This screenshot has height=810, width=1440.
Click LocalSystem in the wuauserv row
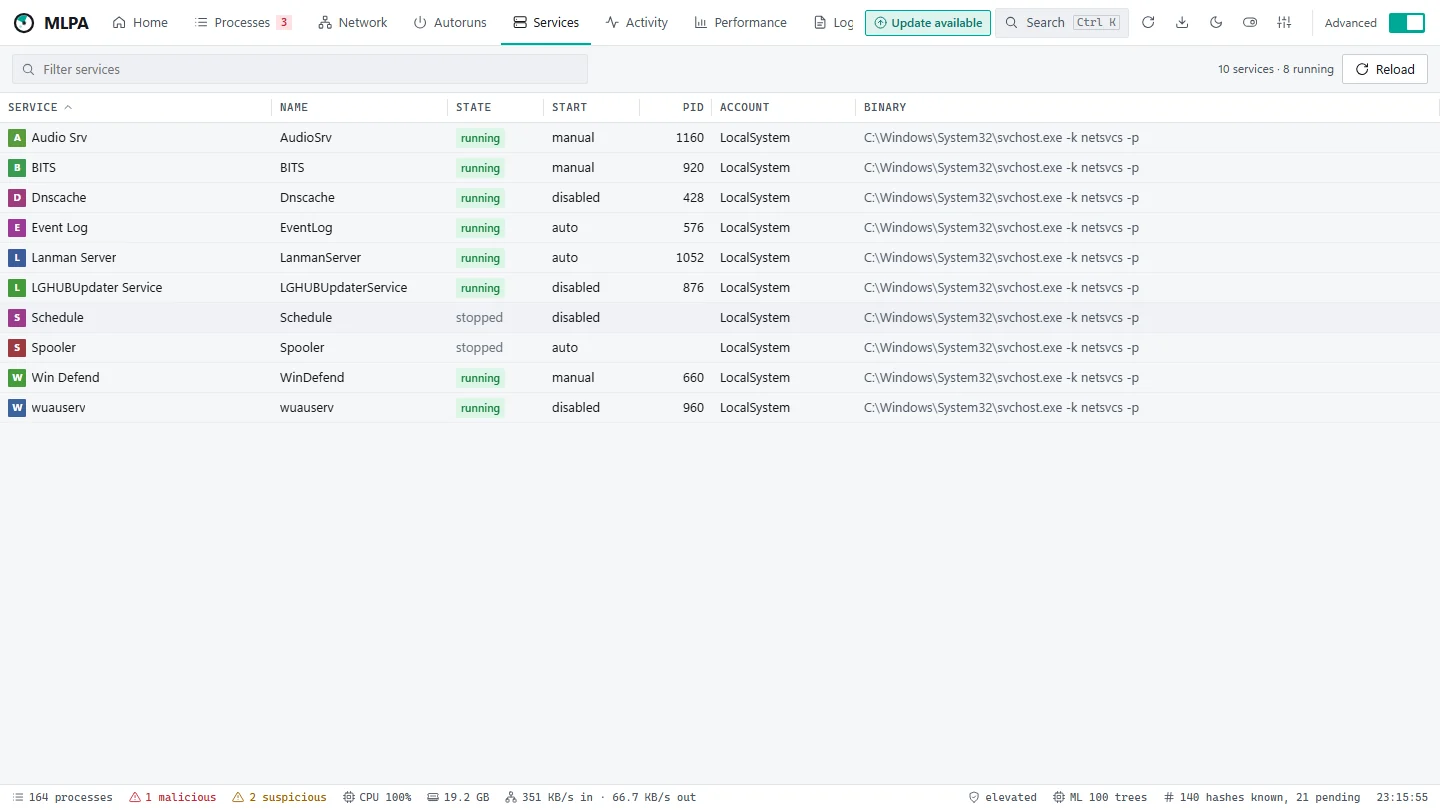755,408
